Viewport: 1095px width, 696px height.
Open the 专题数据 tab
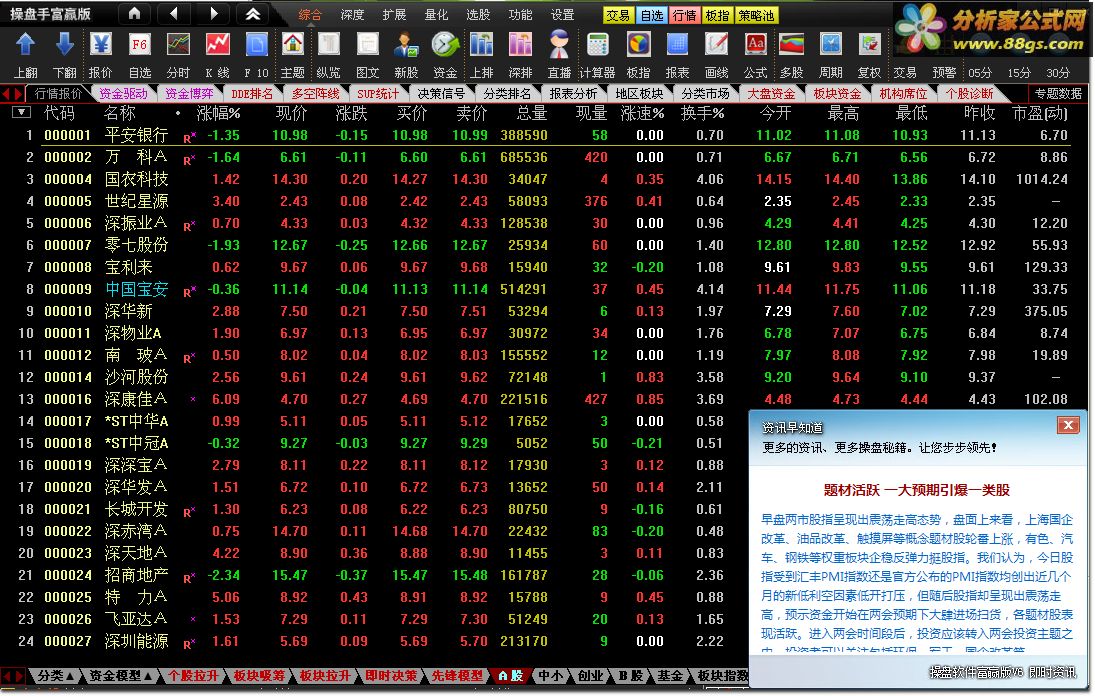tap(1058, 94)
